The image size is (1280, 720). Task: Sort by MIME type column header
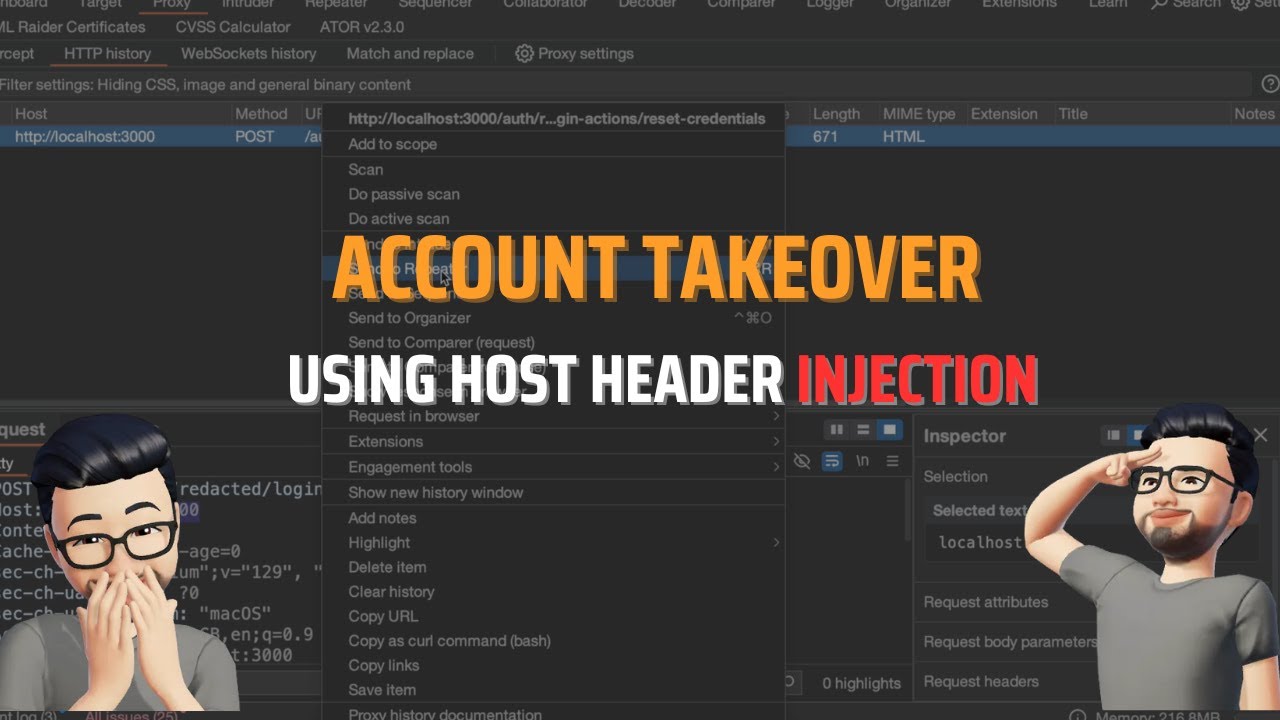[919, 114]
